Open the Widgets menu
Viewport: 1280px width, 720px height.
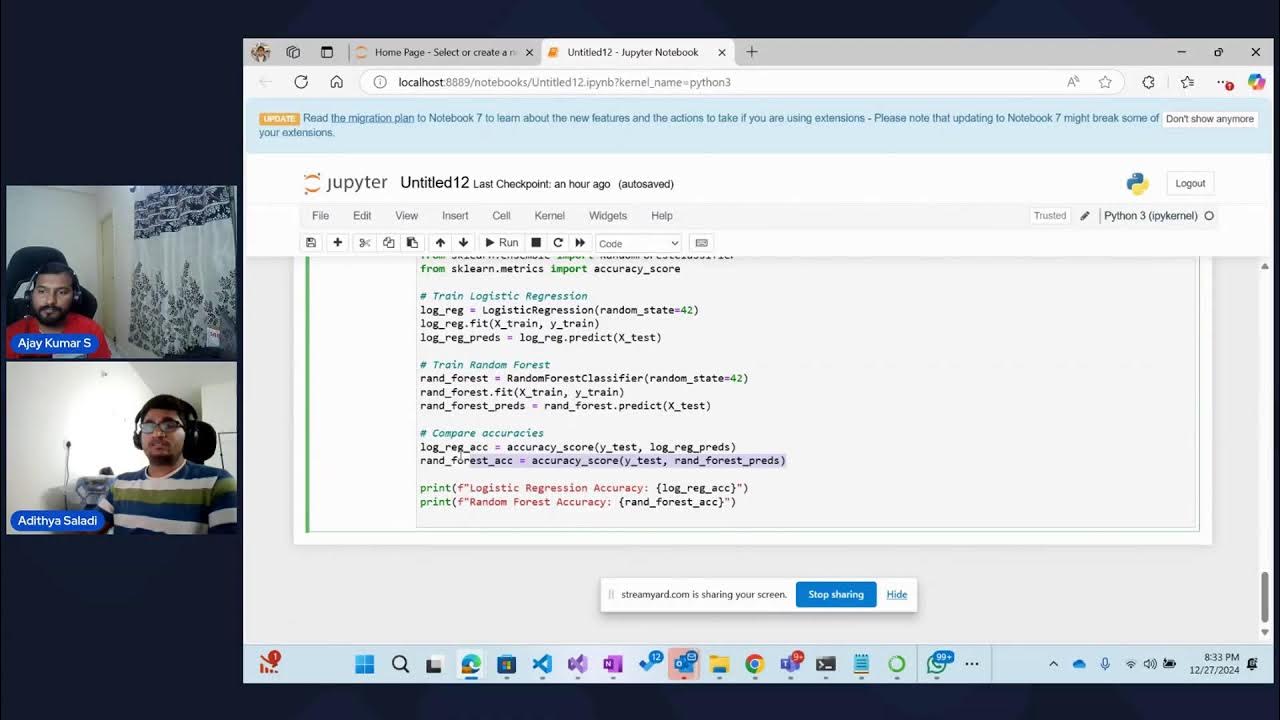click(608, 216)
